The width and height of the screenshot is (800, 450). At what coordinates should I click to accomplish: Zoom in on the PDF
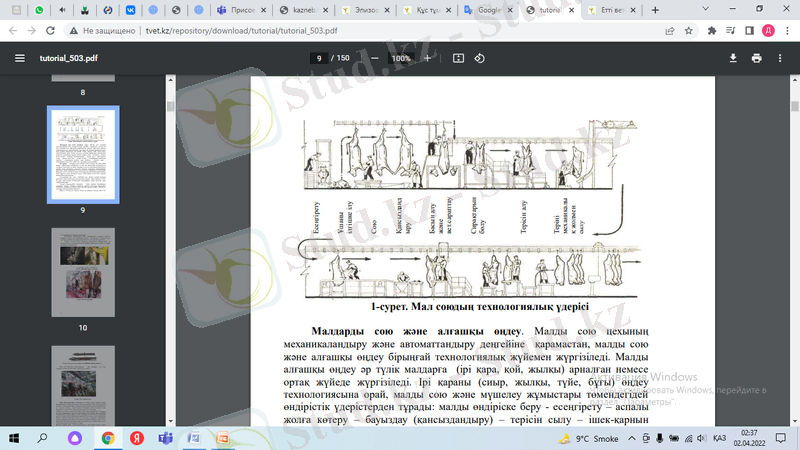tap(428, 58)
